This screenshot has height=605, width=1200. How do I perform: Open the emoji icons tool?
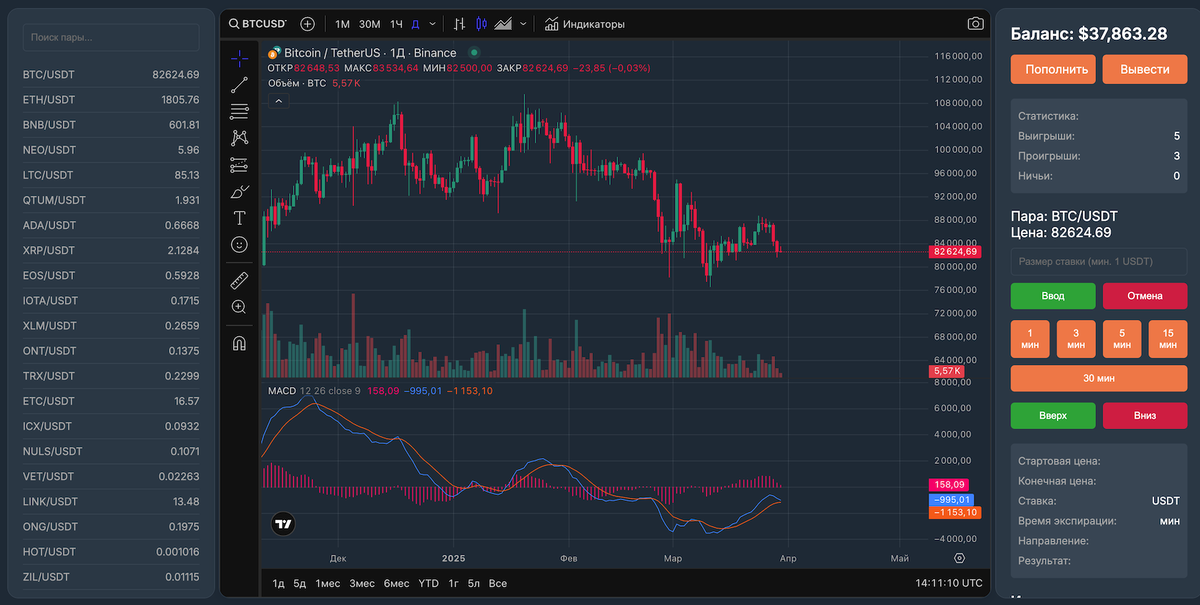pos(239,244)
